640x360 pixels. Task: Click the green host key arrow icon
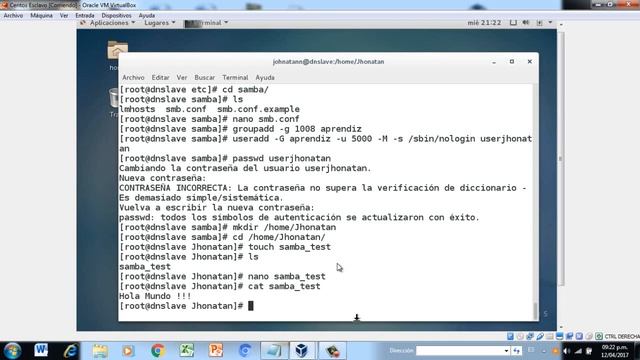[599, 336]
